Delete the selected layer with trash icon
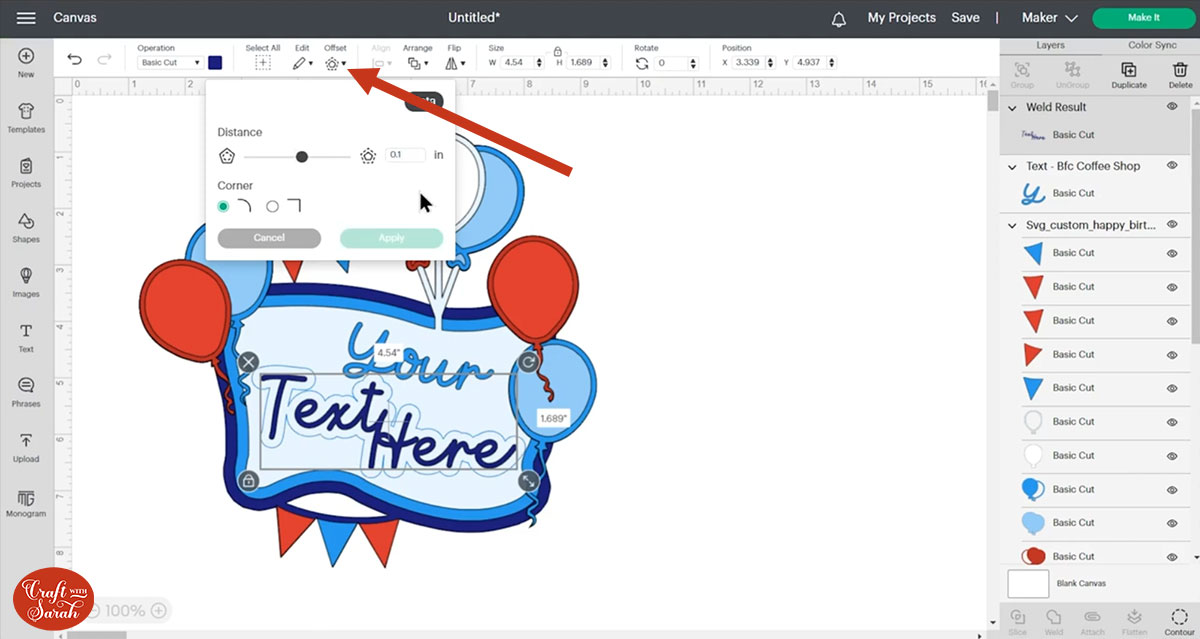Image resolution: width=1200 pixels, height=639 pixels. point(1180,72)
